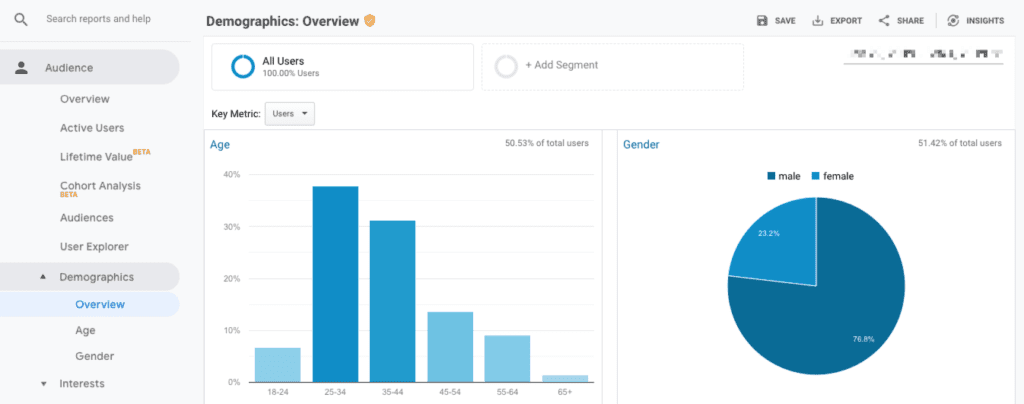Image resolution: width=1024 pixels, height=404 pixels.
Task: Open User Explorer report
Action: click(x=94, y=247)
